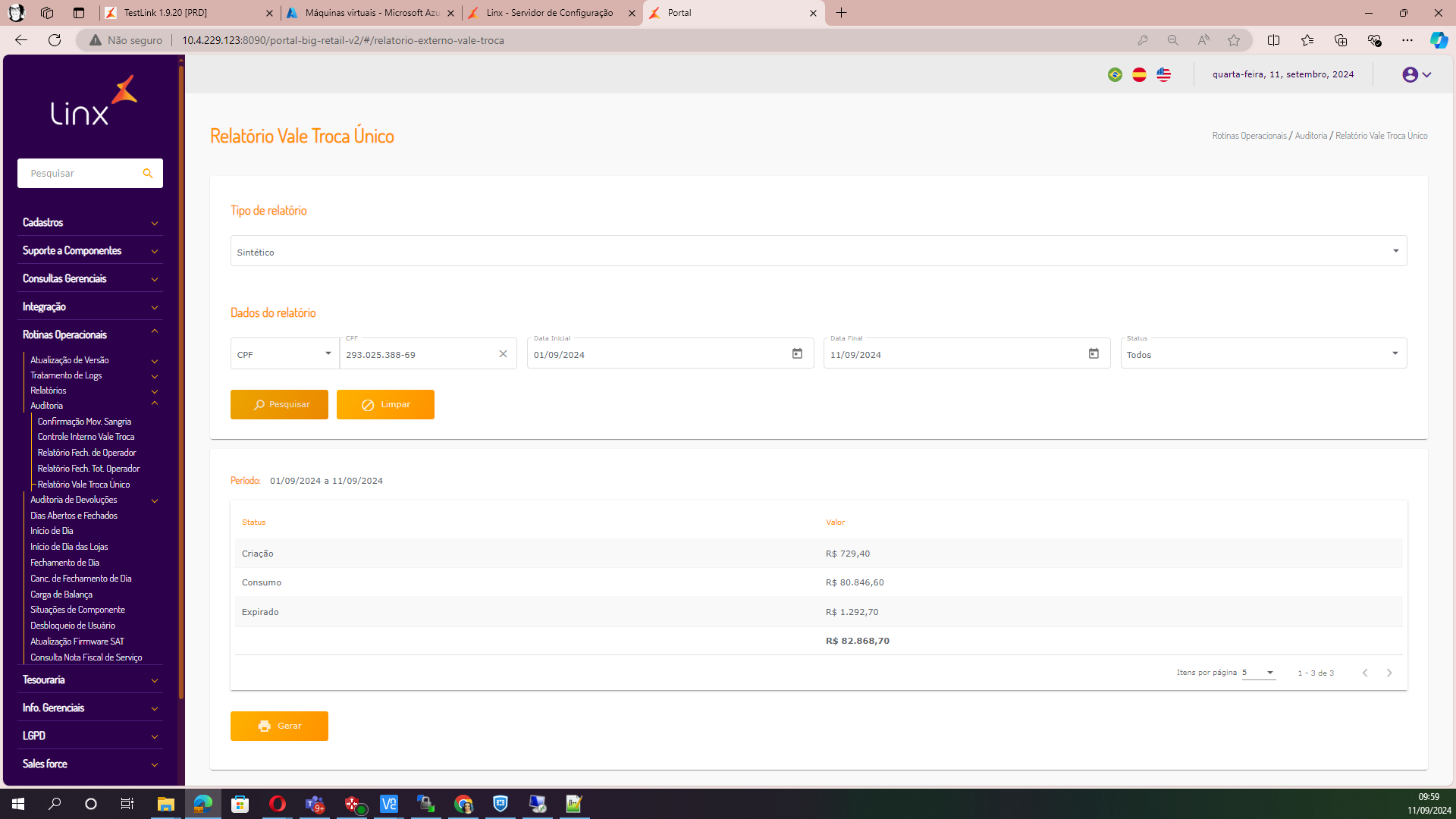Open Desbloqueio de Usuário menu item
1456x819 pixels.
[73, 626]
